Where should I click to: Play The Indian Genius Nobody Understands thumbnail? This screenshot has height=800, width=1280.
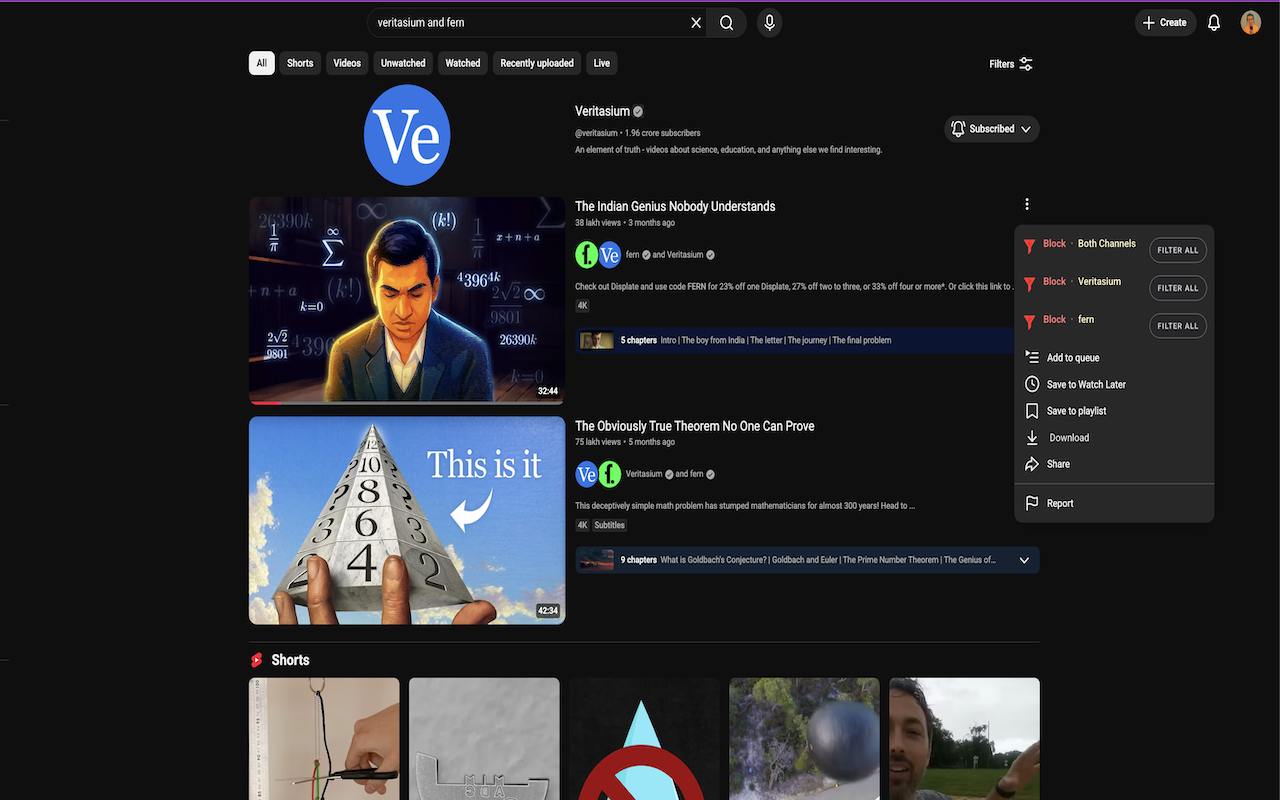(407, 301)
